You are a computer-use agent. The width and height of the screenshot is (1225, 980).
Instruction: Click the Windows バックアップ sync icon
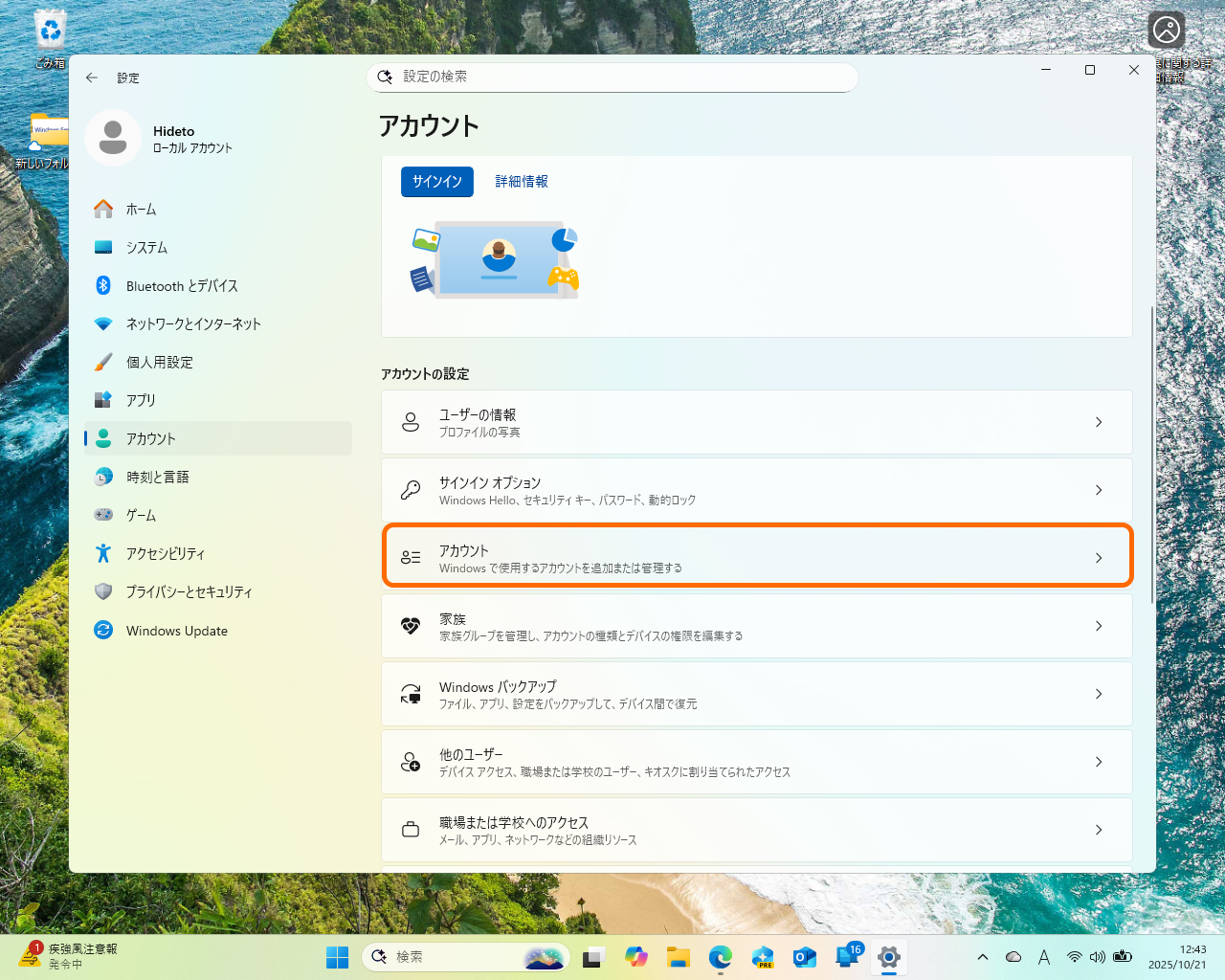[x=411, y=694]
